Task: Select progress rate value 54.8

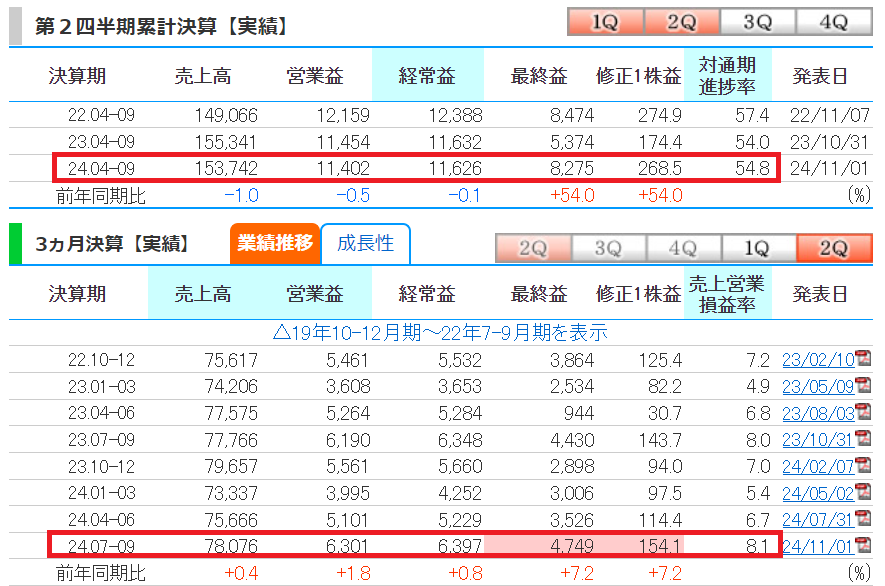Action: point(752,168)
